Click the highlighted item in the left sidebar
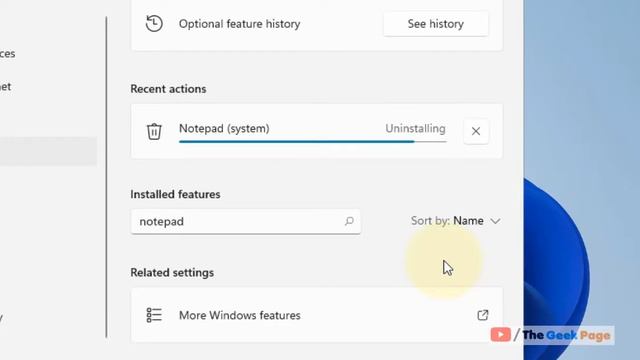This screenshot has width=640, height=360. pyautogui.click(x=48, y=151)
